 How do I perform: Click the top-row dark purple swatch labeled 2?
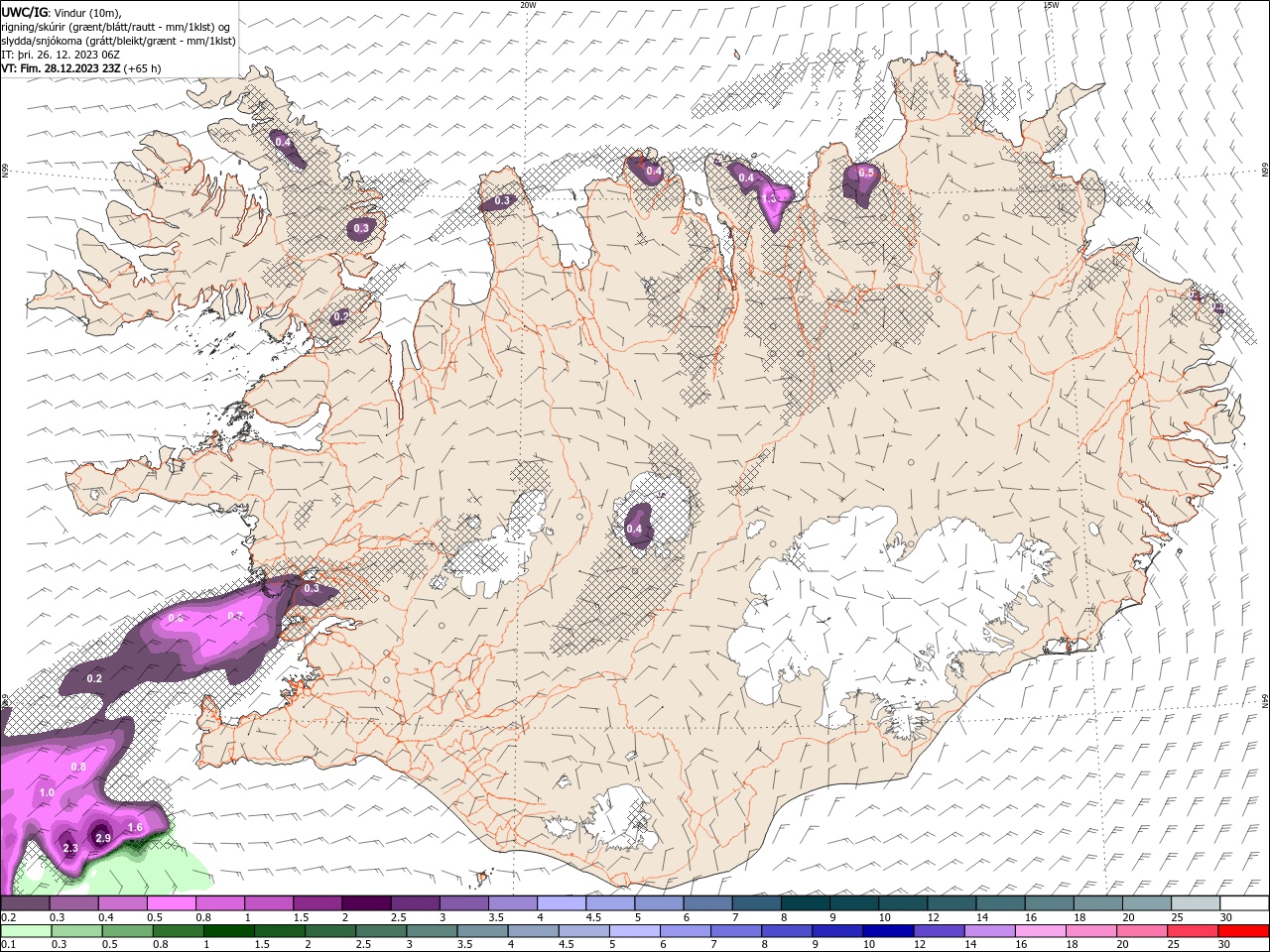point(365,903)
